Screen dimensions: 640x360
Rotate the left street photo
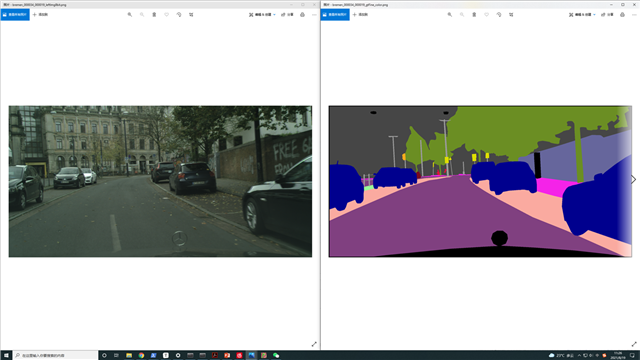pos(179,14)
